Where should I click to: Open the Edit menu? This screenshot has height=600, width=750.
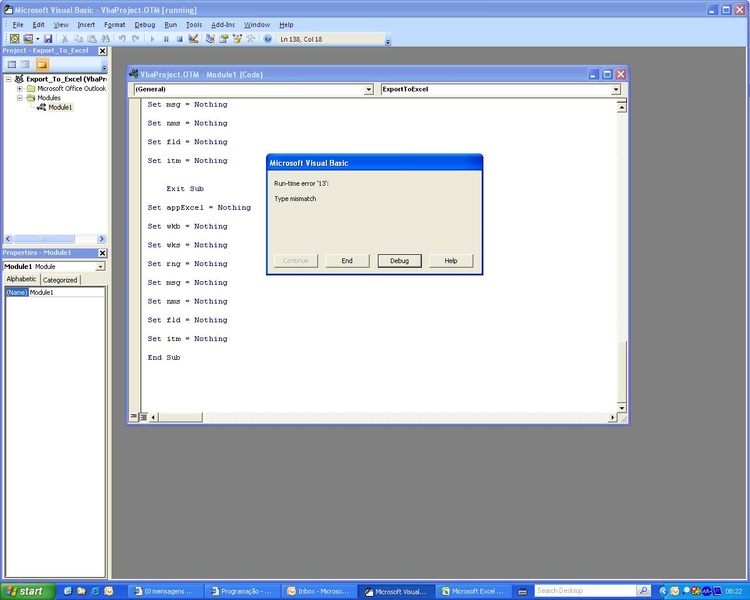tap(38, 25)
